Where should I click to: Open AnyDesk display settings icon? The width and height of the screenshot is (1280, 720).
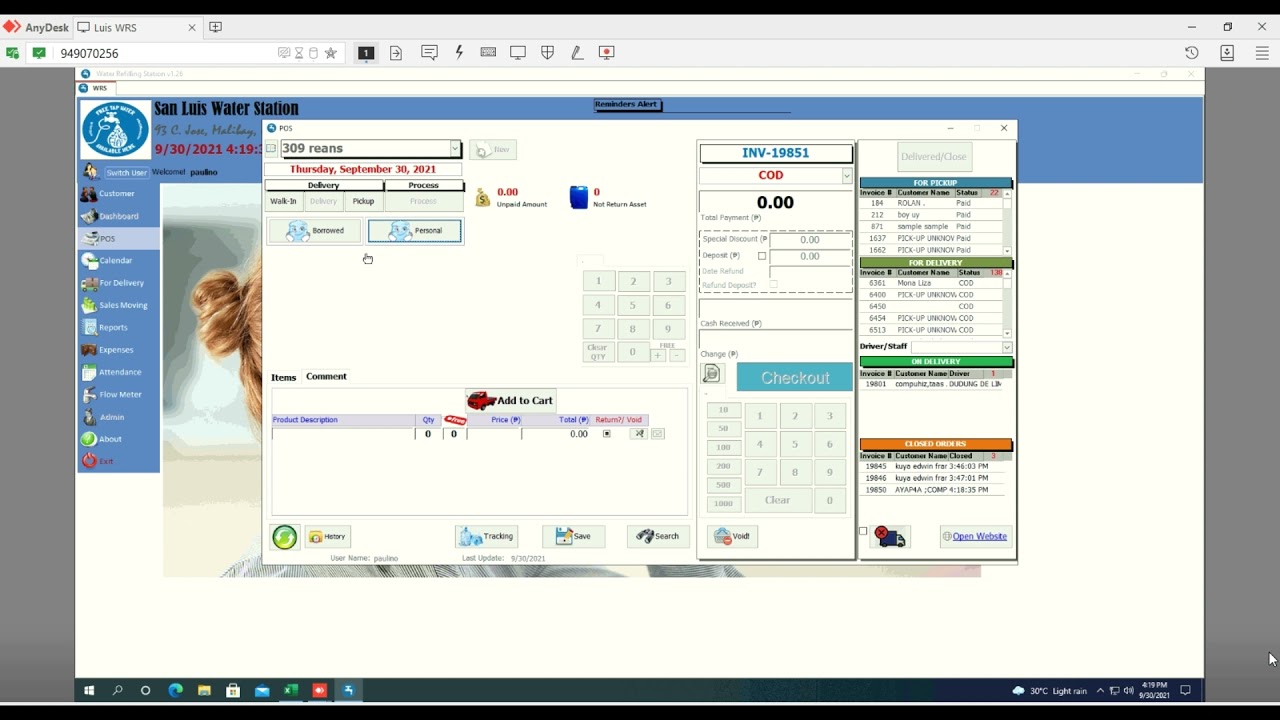(518, 53)
